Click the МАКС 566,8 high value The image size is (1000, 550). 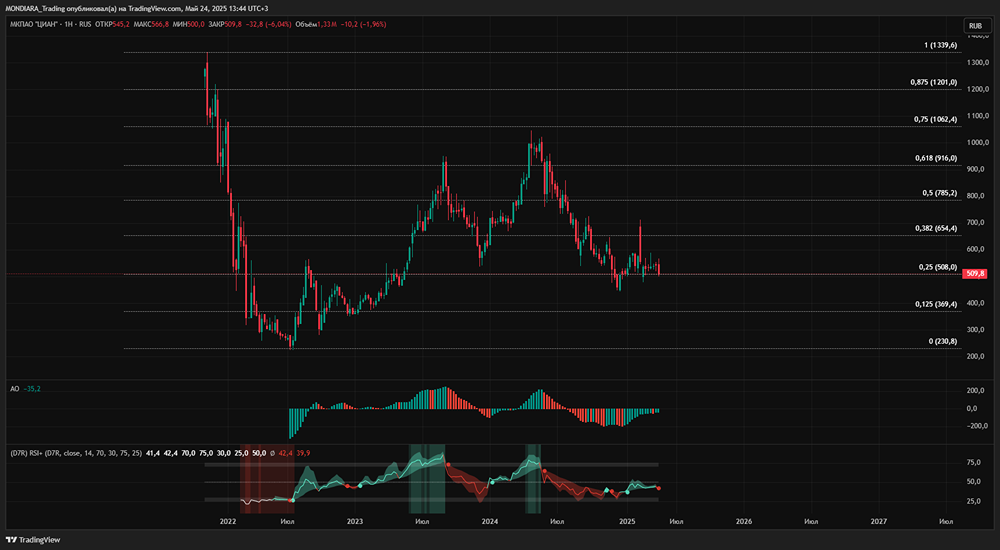[x=151, y=24]
